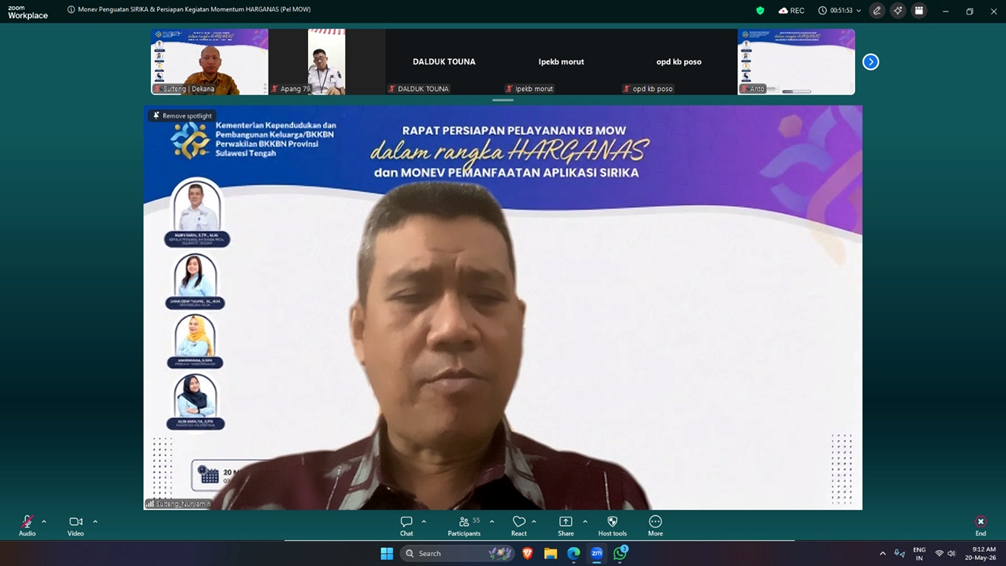Expand the video settings arrow
Image resolution: width=1006 pixels, height=566 pixels.
pyautogui.click(x=95, y=522)
